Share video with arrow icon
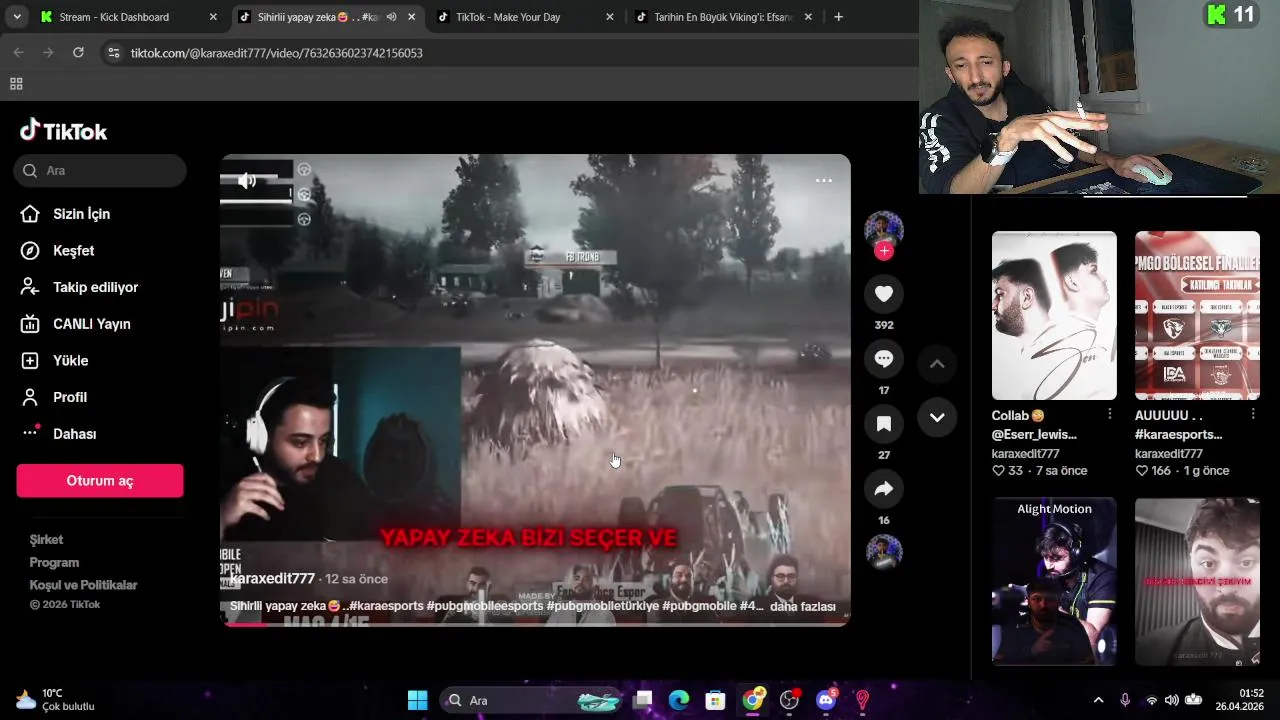 coord(884,489)
